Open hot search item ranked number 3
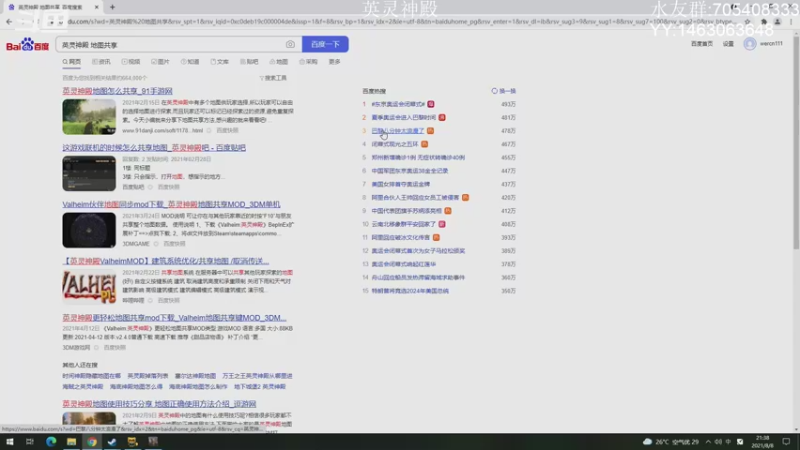The height and width of the screenshot is (450, 800). coord(397,131)
